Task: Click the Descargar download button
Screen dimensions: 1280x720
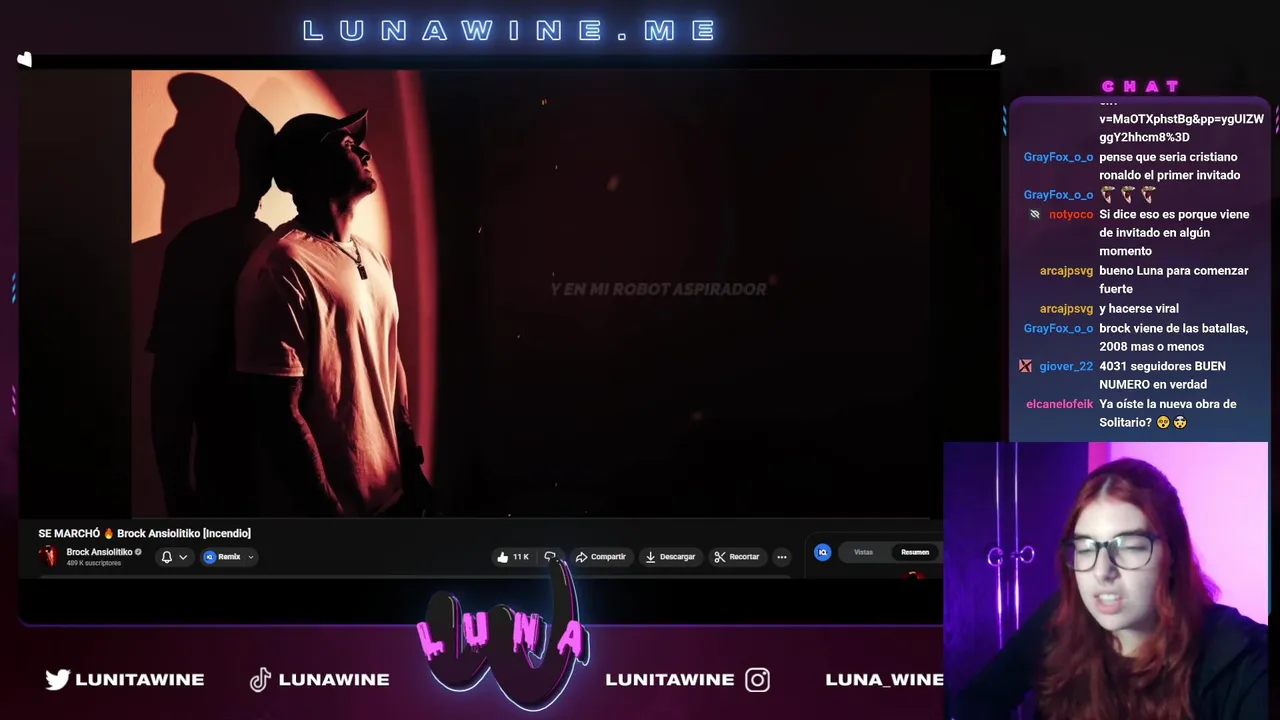Action: (670, 557)
